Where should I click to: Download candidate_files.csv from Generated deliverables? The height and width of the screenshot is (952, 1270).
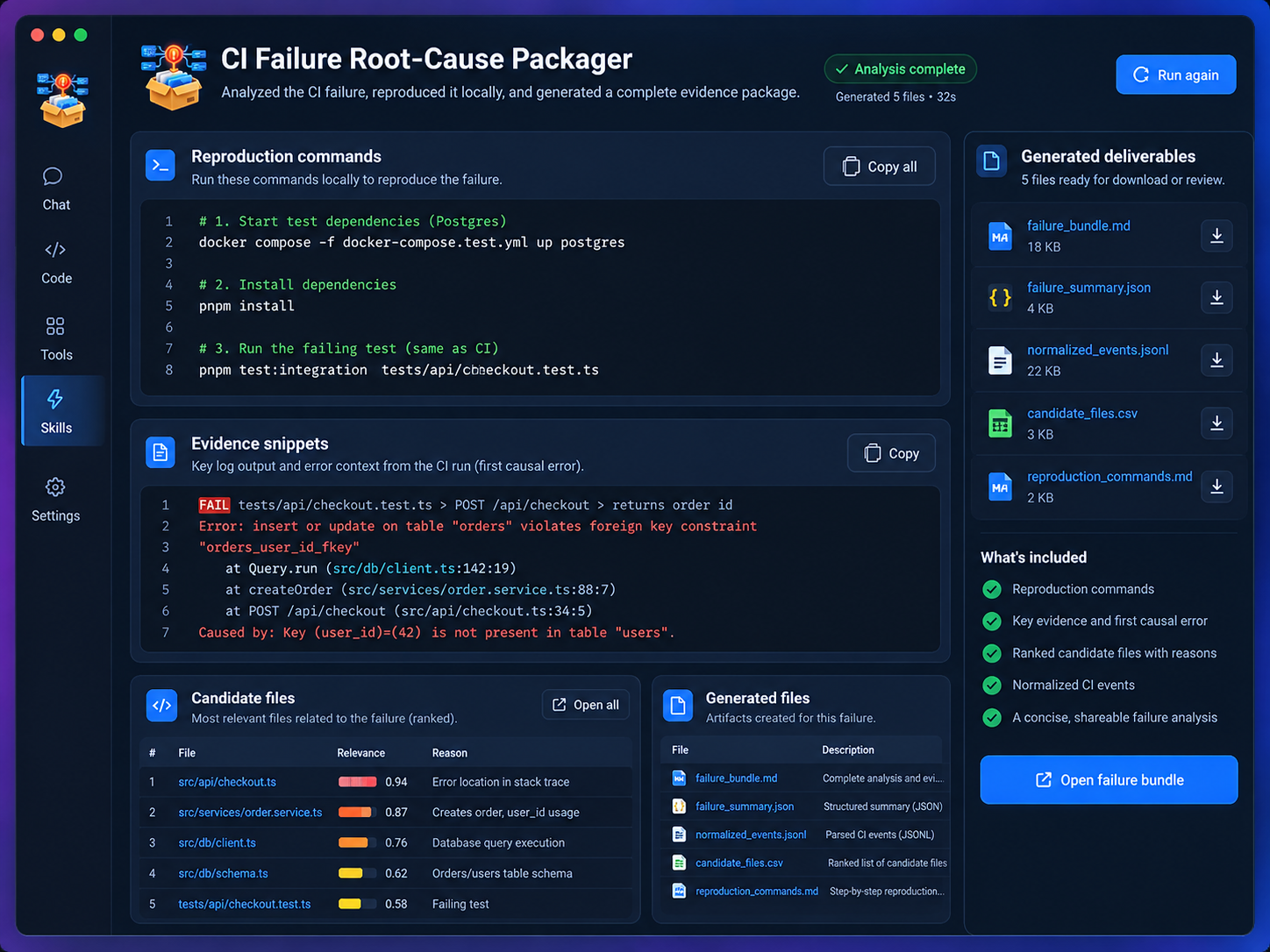click(1216, 423)
